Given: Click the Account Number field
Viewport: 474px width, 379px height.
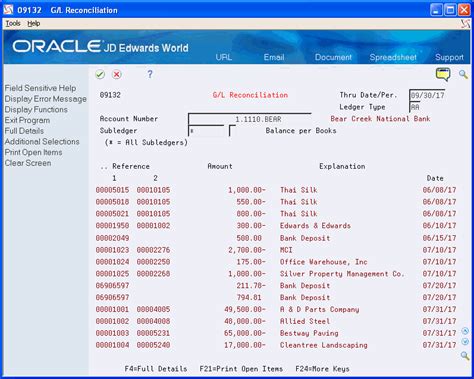Looking at the screenshot, I should point(250,119).
